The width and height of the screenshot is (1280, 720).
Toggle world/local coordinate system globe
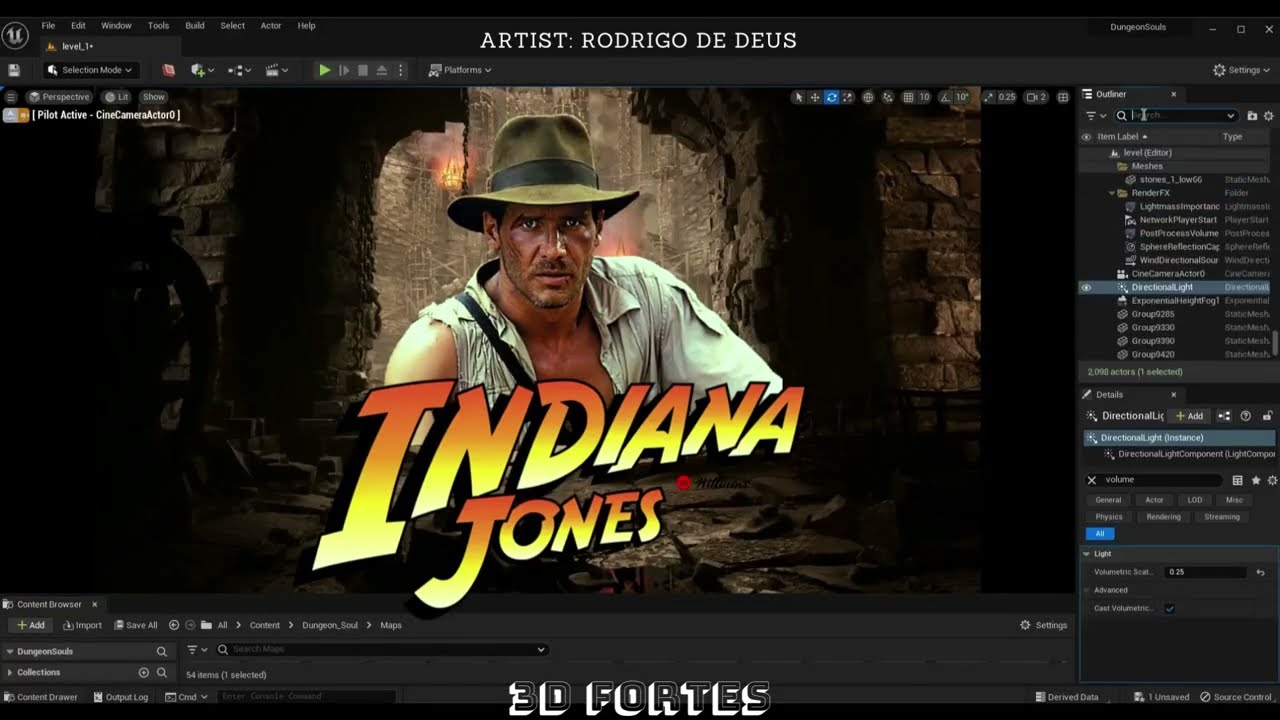868,97
